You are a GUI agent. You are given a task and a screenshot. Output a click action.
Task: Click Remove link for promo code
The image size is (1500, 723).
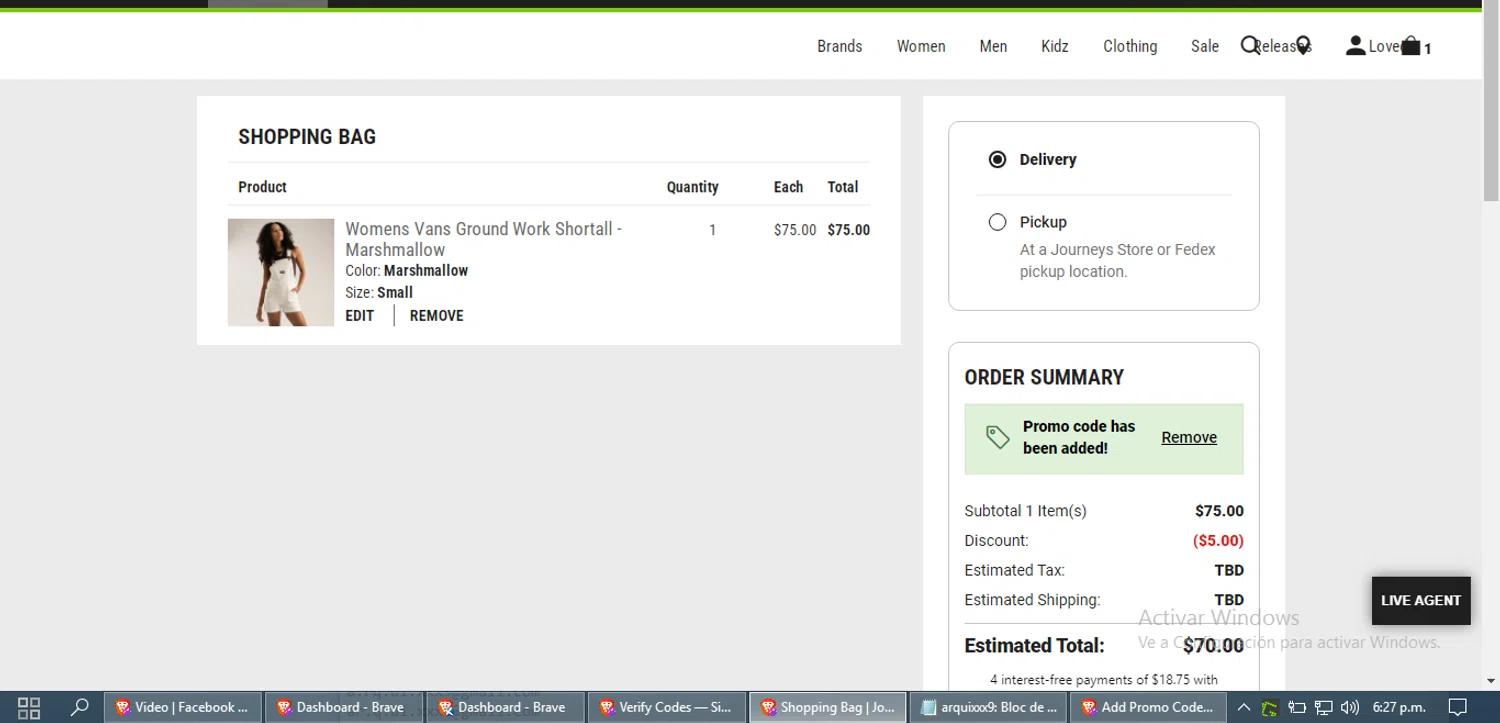click(1188, 438)
